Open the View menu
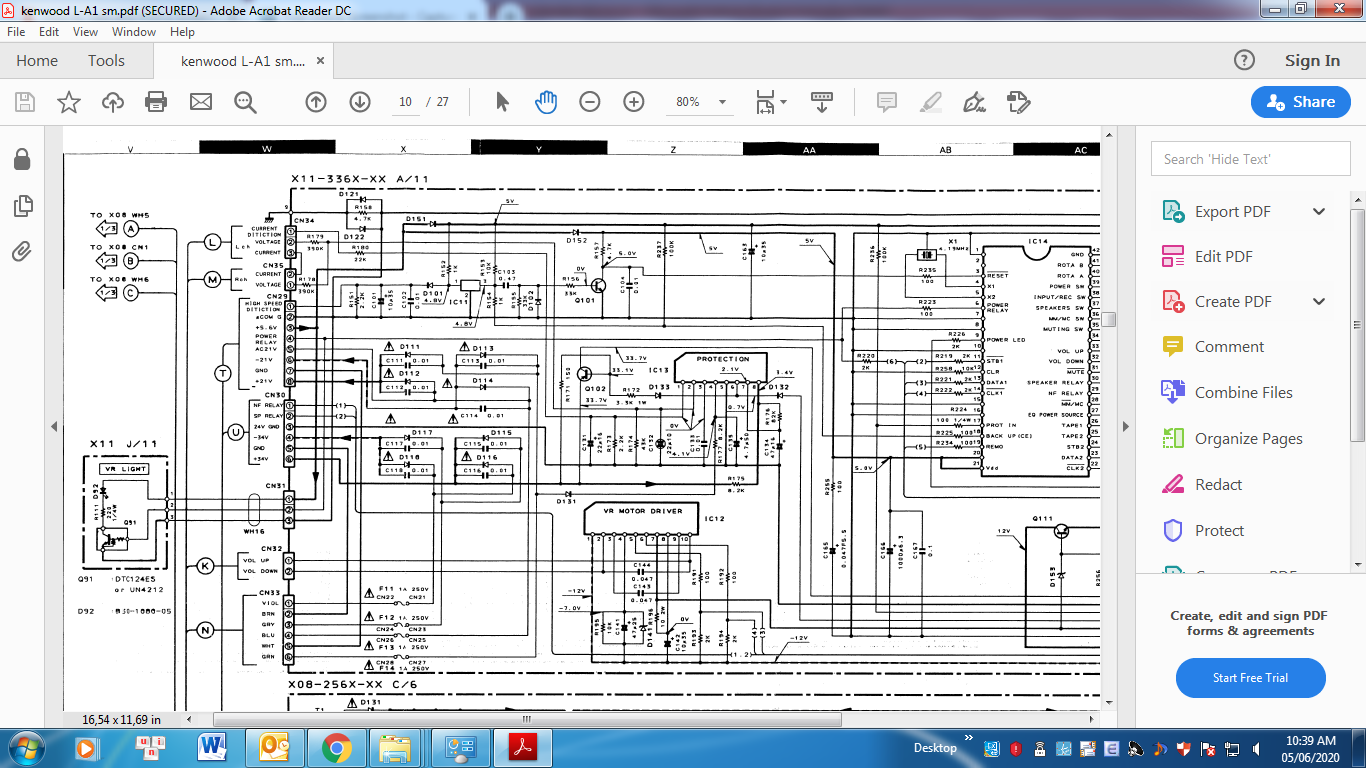This screenshot has width=1366, height=768. pos(86,32)
